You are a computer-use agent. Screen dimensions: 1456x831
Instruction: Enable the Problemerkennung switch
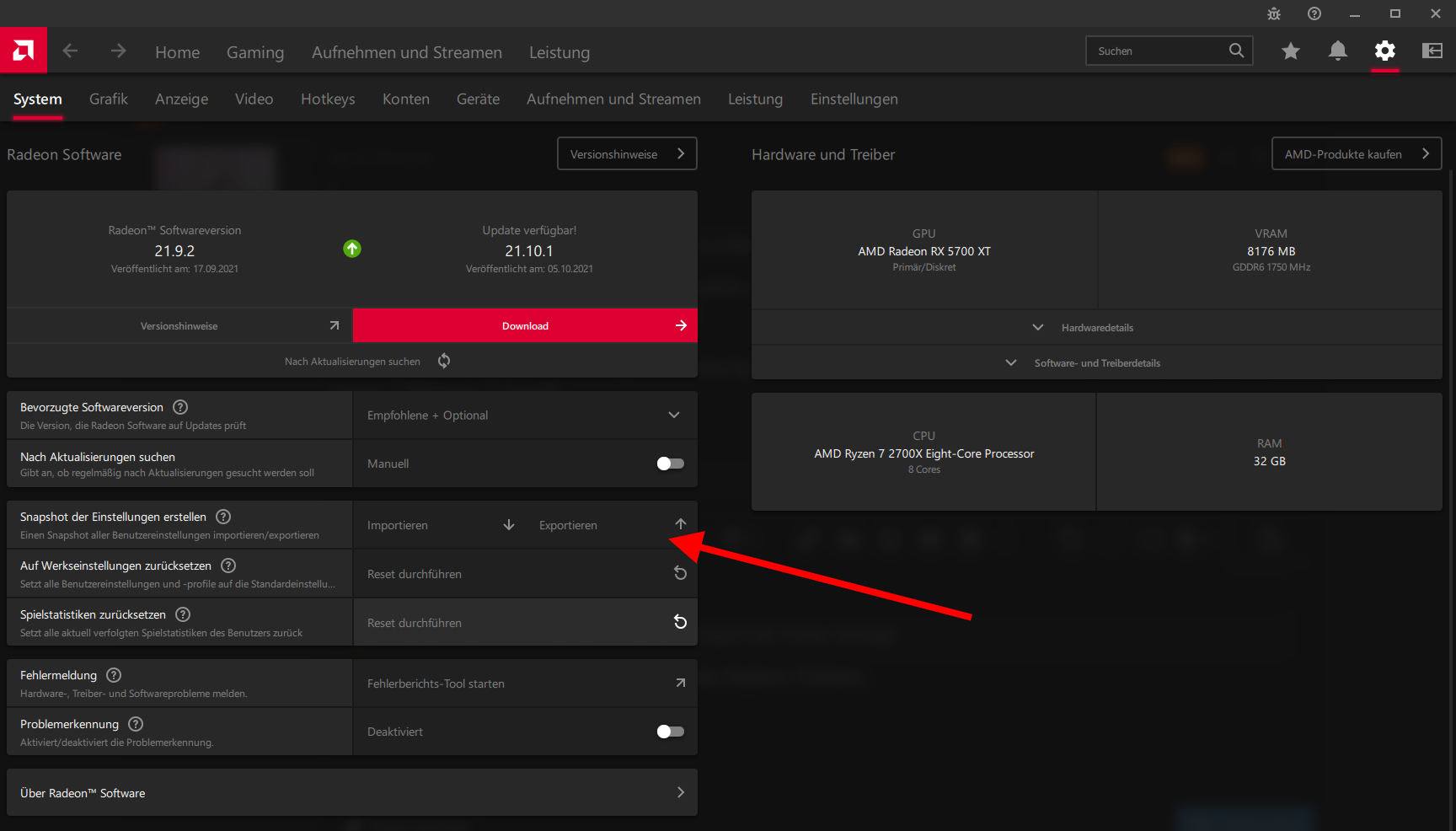(x=671, y=732)
